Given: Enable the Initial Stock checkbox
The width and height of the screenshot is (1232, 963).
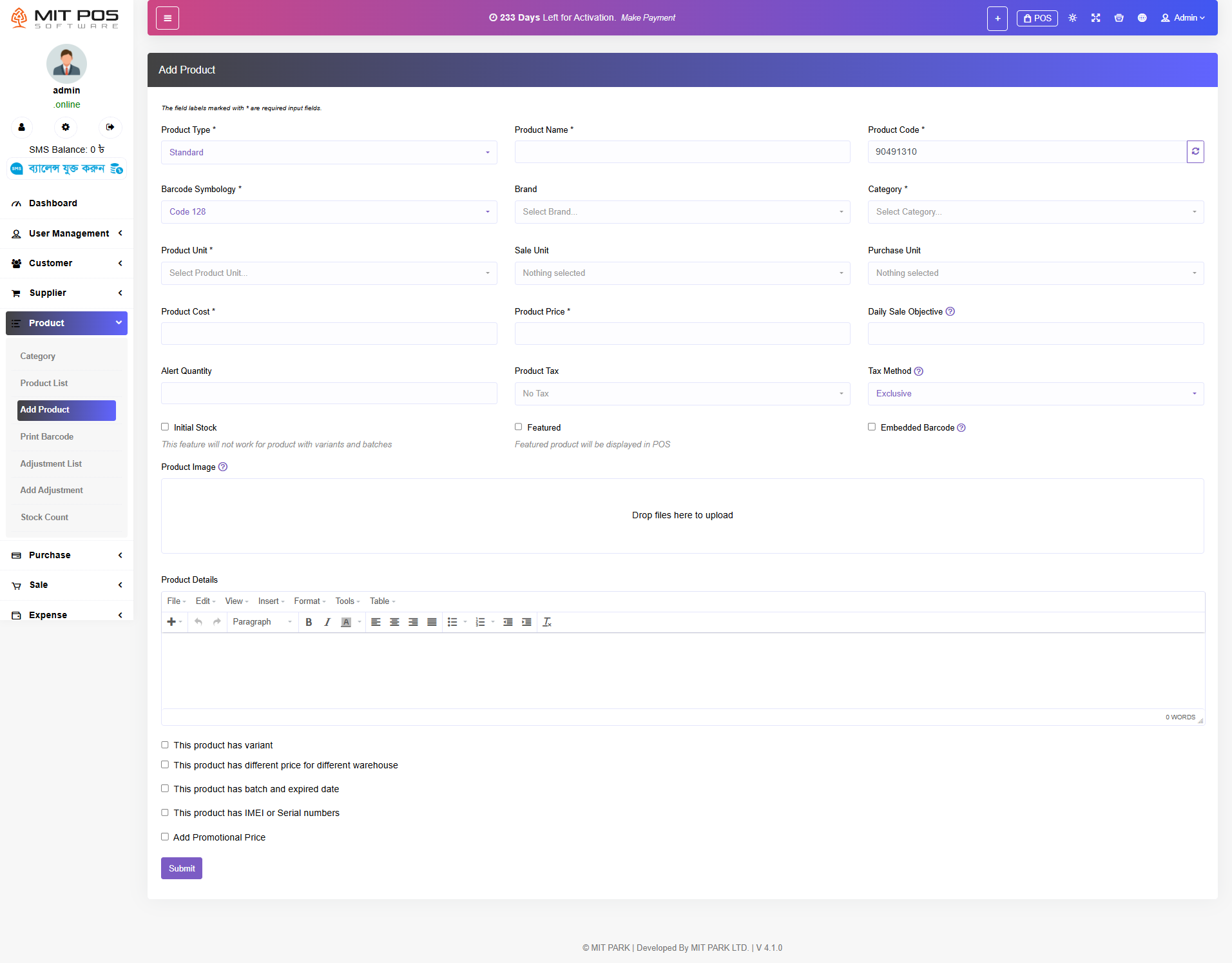Looking at the screenshot, I should point(165,427).
